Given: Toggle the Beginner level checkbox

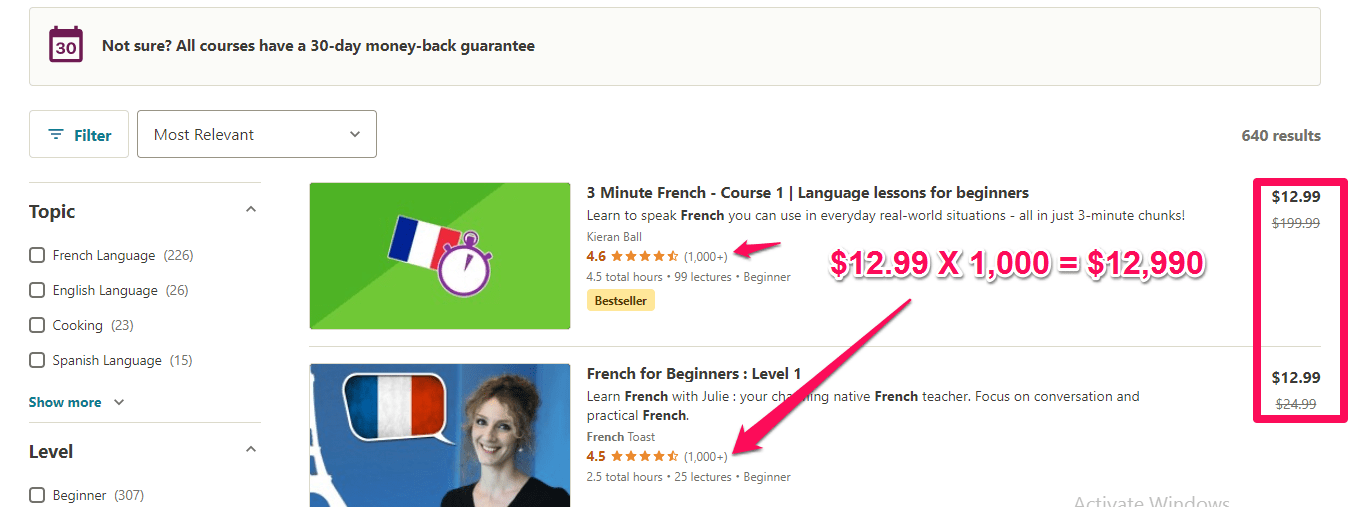Looking at the screenshot, I should tap(37, 495).
